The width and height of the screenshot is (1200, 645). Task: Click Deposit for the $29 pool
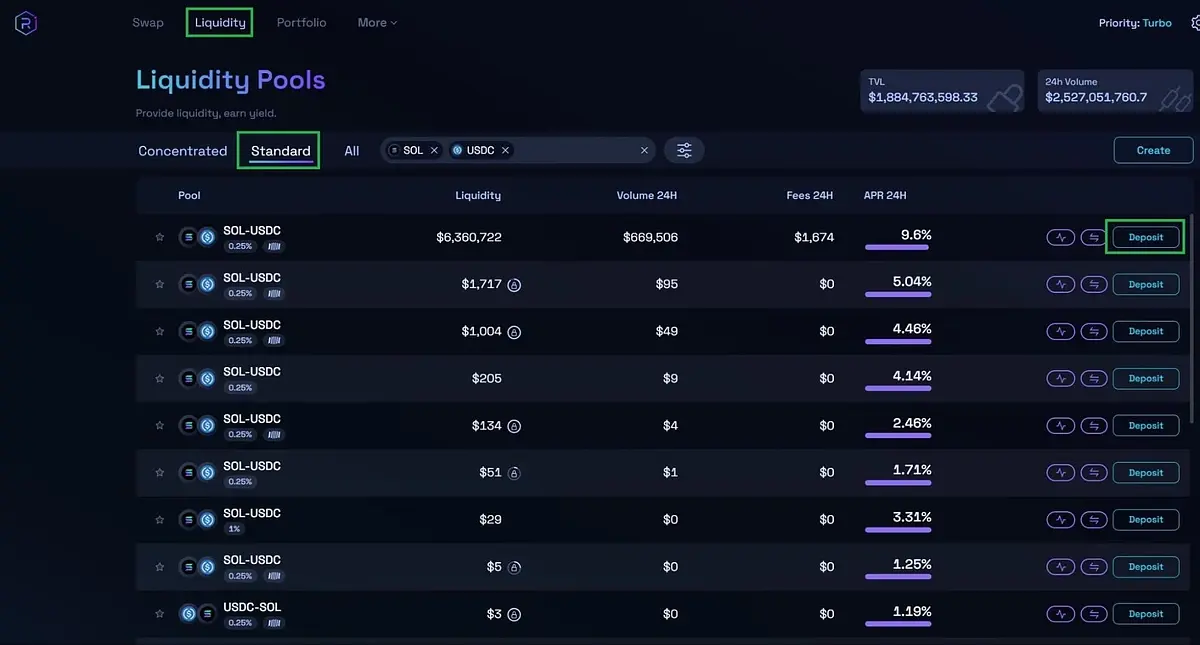(1146, 520)
